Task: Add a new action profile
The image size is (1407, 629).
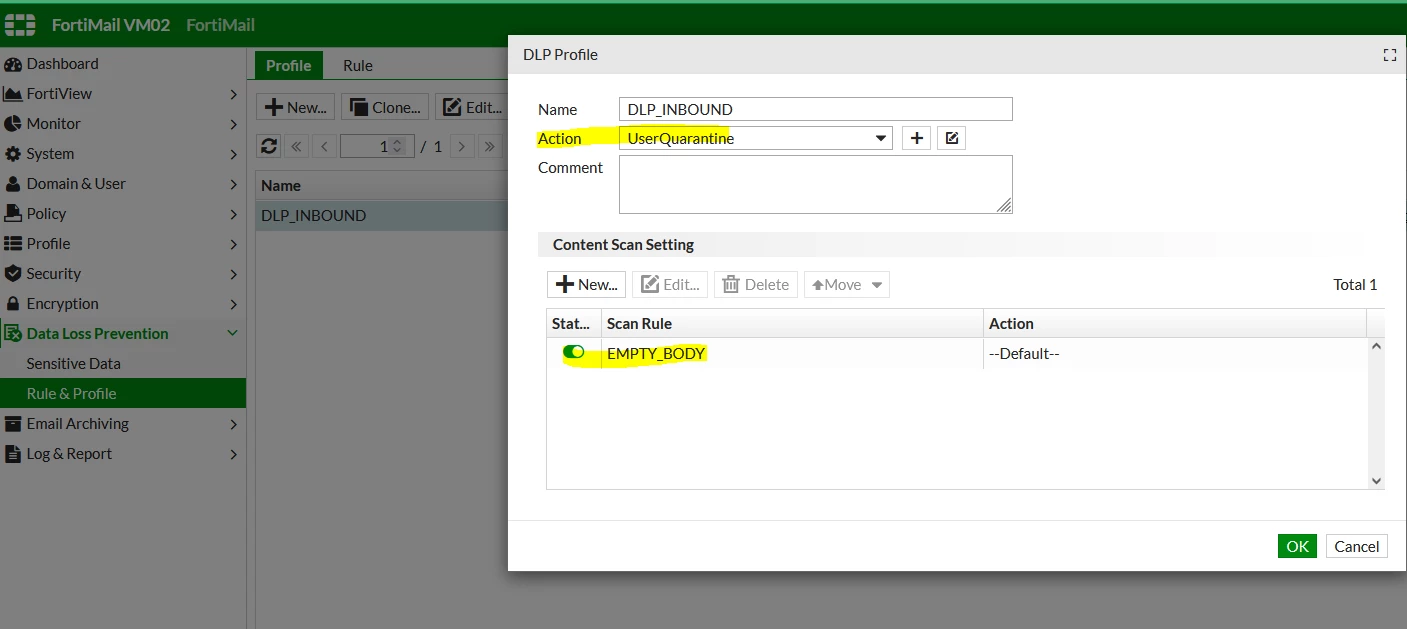Action: tap(916, 138)
